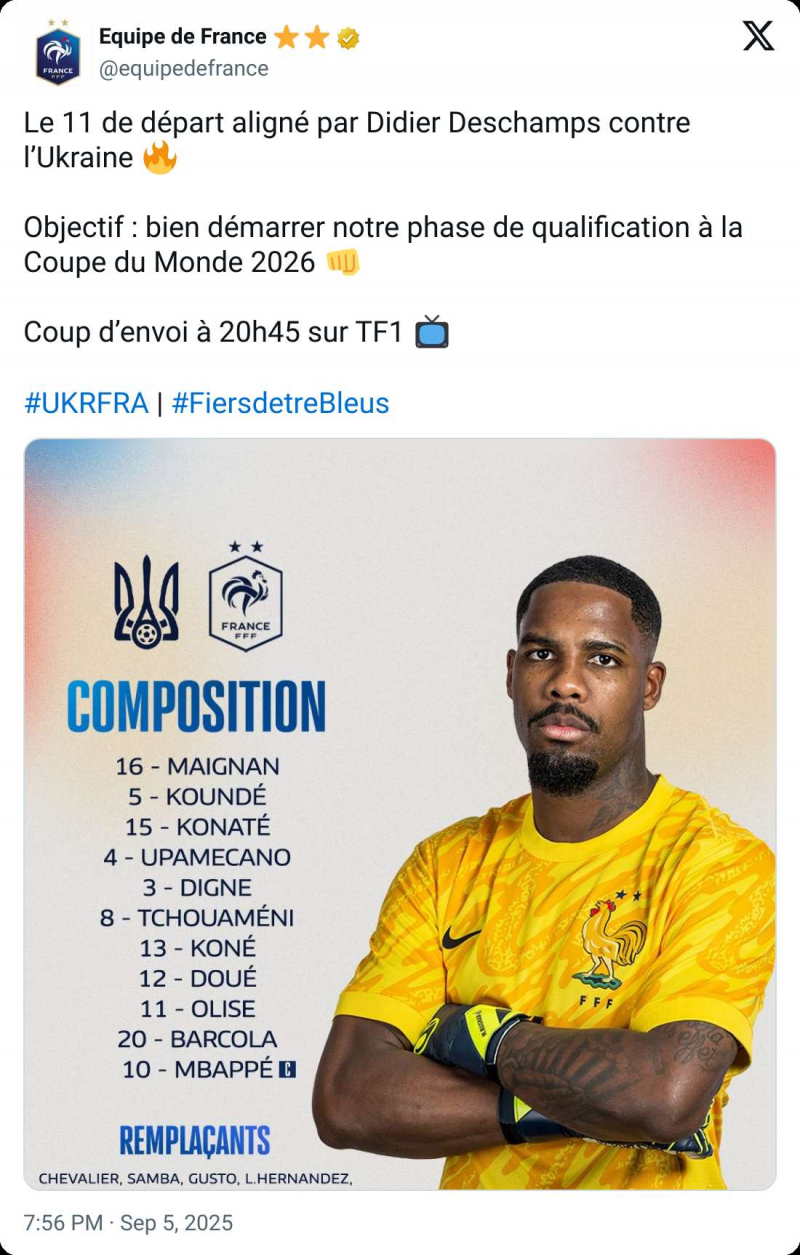Click the rooster emblem on the yellow jersey

[610, 943]
